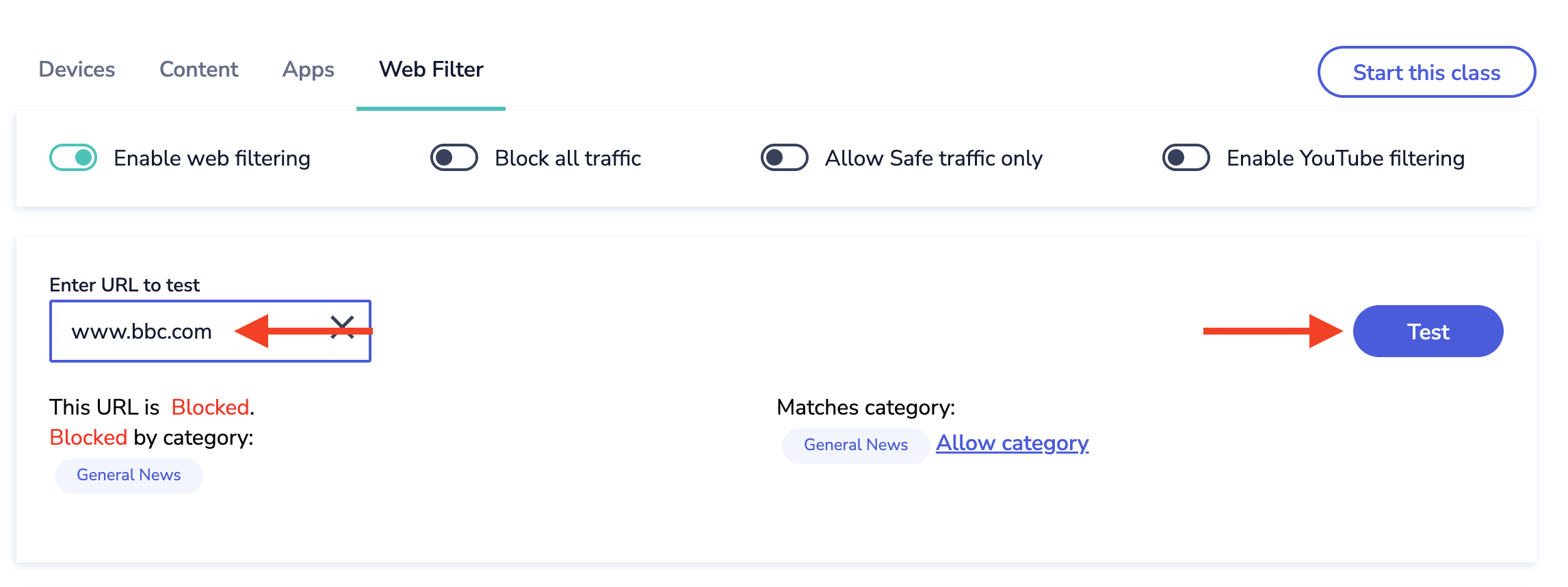Click the General News chip beside Allow category
This screenshot has height=587, width=1568.
tap(855, 445)
